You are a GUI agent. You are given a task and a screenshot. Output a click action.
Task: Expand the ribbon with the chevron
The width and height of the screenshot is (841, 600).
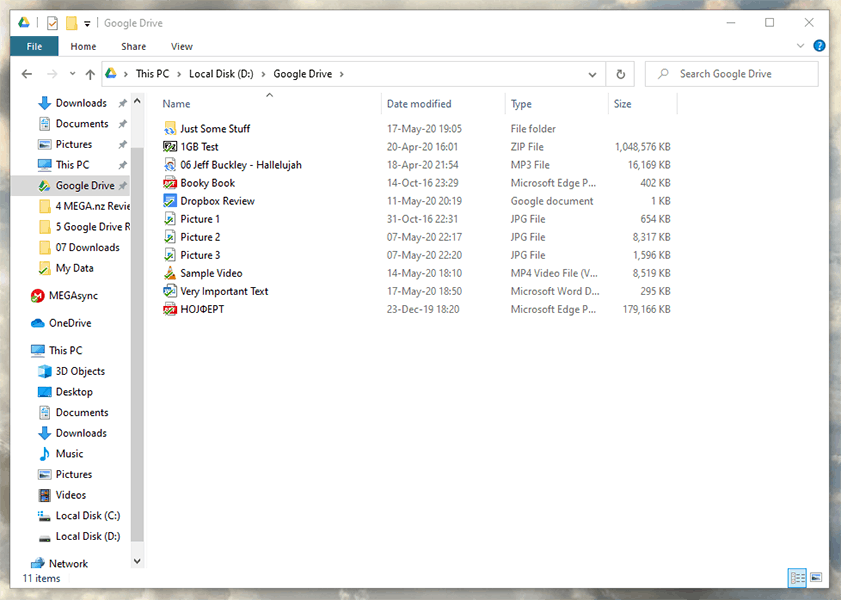(800, 46)
